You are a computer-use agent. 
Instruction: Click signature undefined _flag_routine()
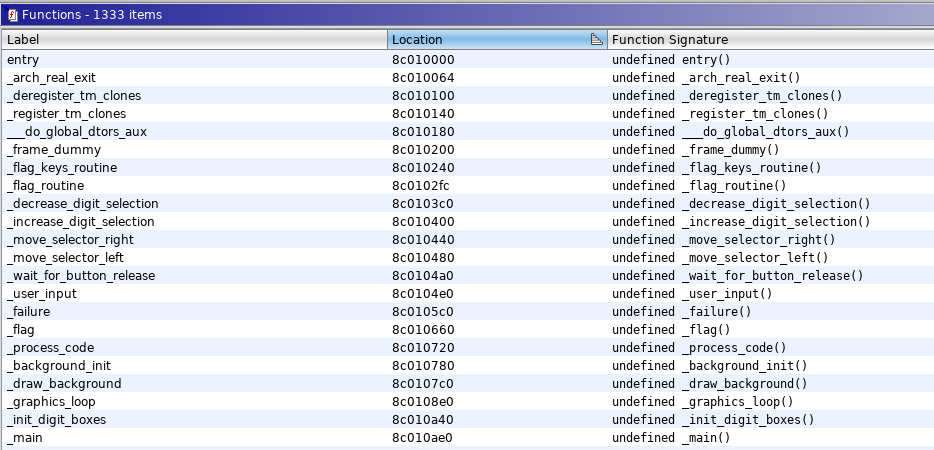(699, 185)
